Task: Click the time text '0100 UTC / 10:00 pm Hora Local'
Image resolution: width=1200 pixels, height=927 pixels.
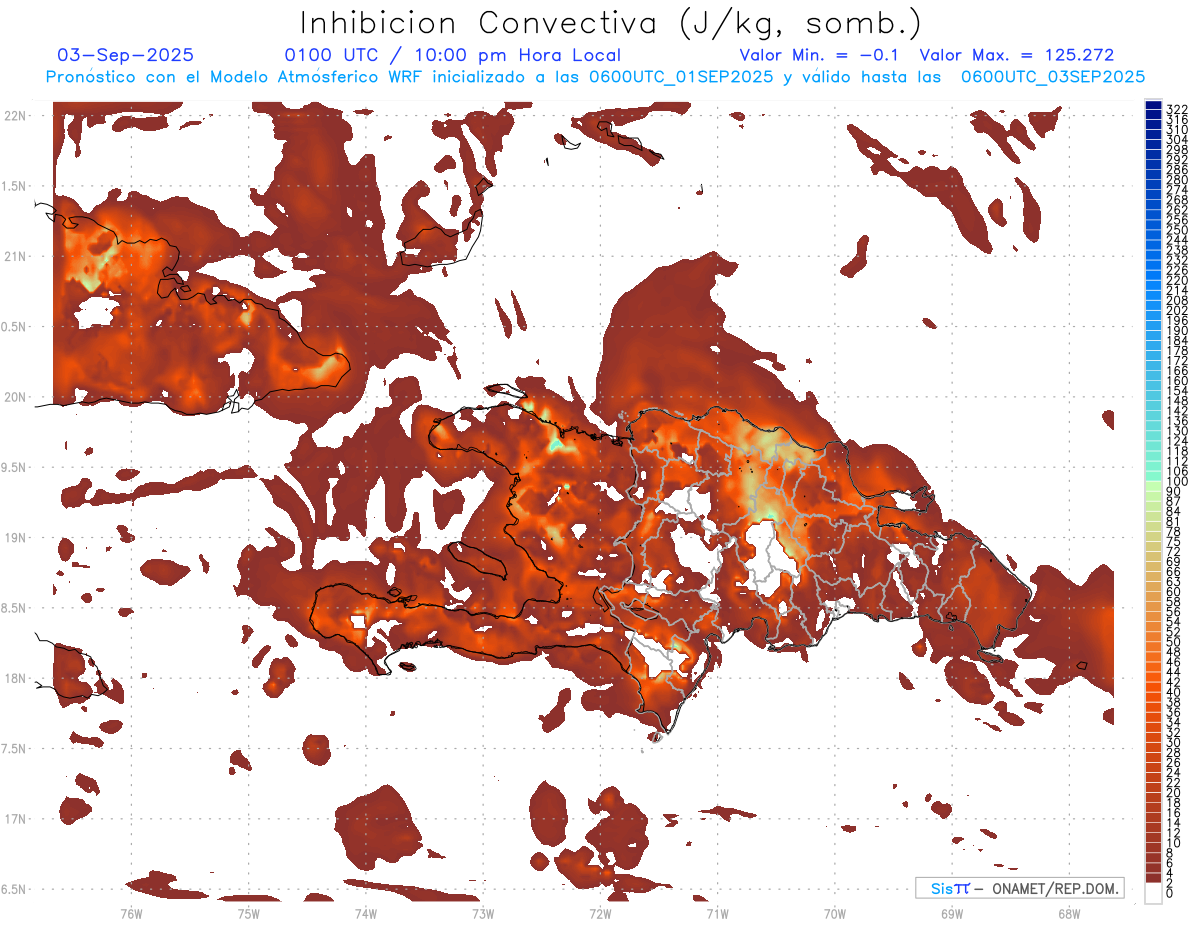Action: [452, 55]
